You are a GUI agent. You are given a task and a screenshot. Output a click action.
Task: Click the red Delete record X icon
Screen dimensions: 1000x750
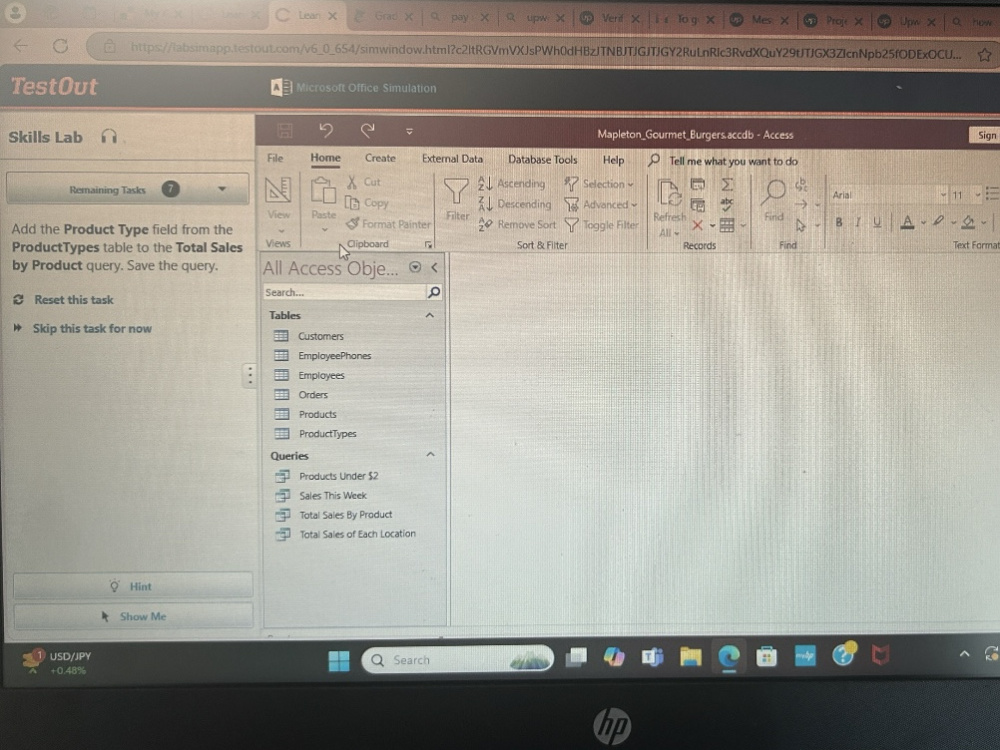(x=697, y=225)
